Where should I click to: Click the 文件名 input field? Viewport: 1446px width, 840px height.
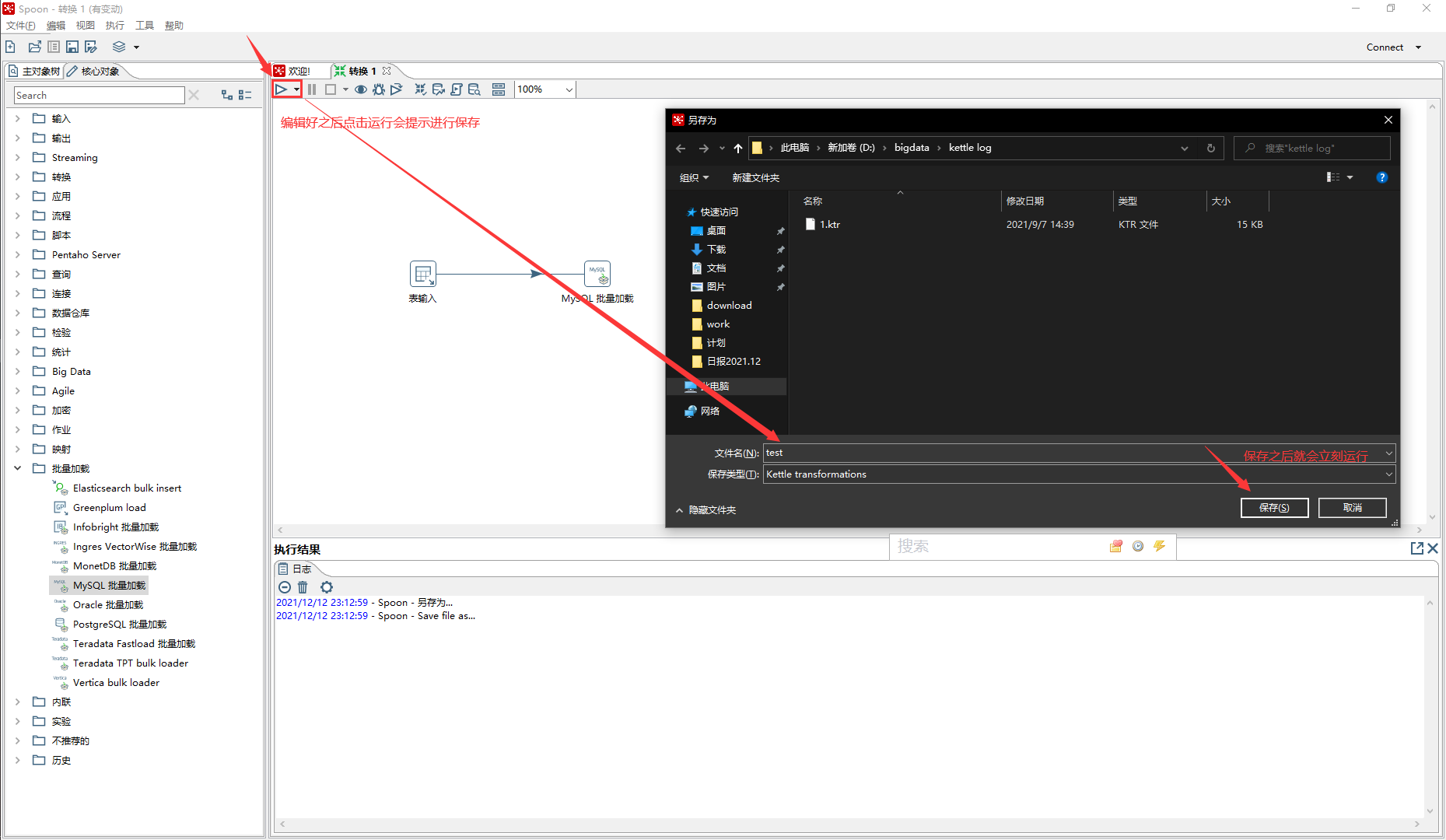pos(1080,453)
